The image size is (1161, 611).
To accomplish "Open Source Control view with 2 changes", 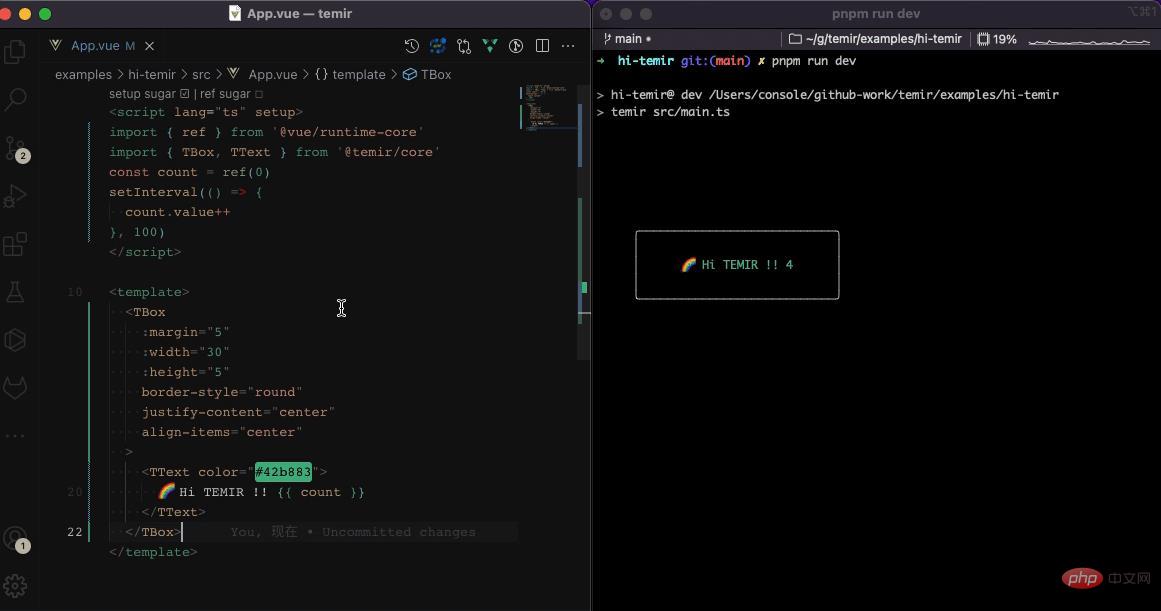I will pyautogui.click(x=15, y=148).
